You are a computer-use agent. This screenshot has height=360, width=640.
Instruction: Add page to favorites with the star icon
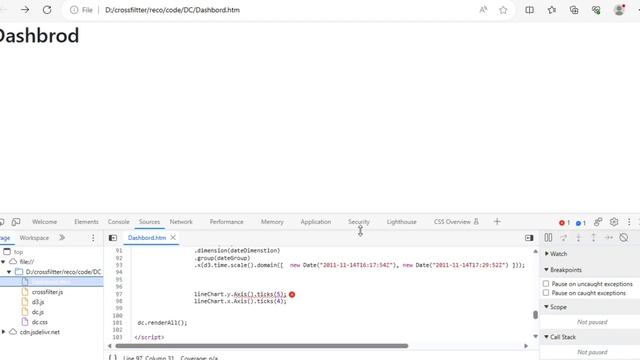click(x=503, y=10)
